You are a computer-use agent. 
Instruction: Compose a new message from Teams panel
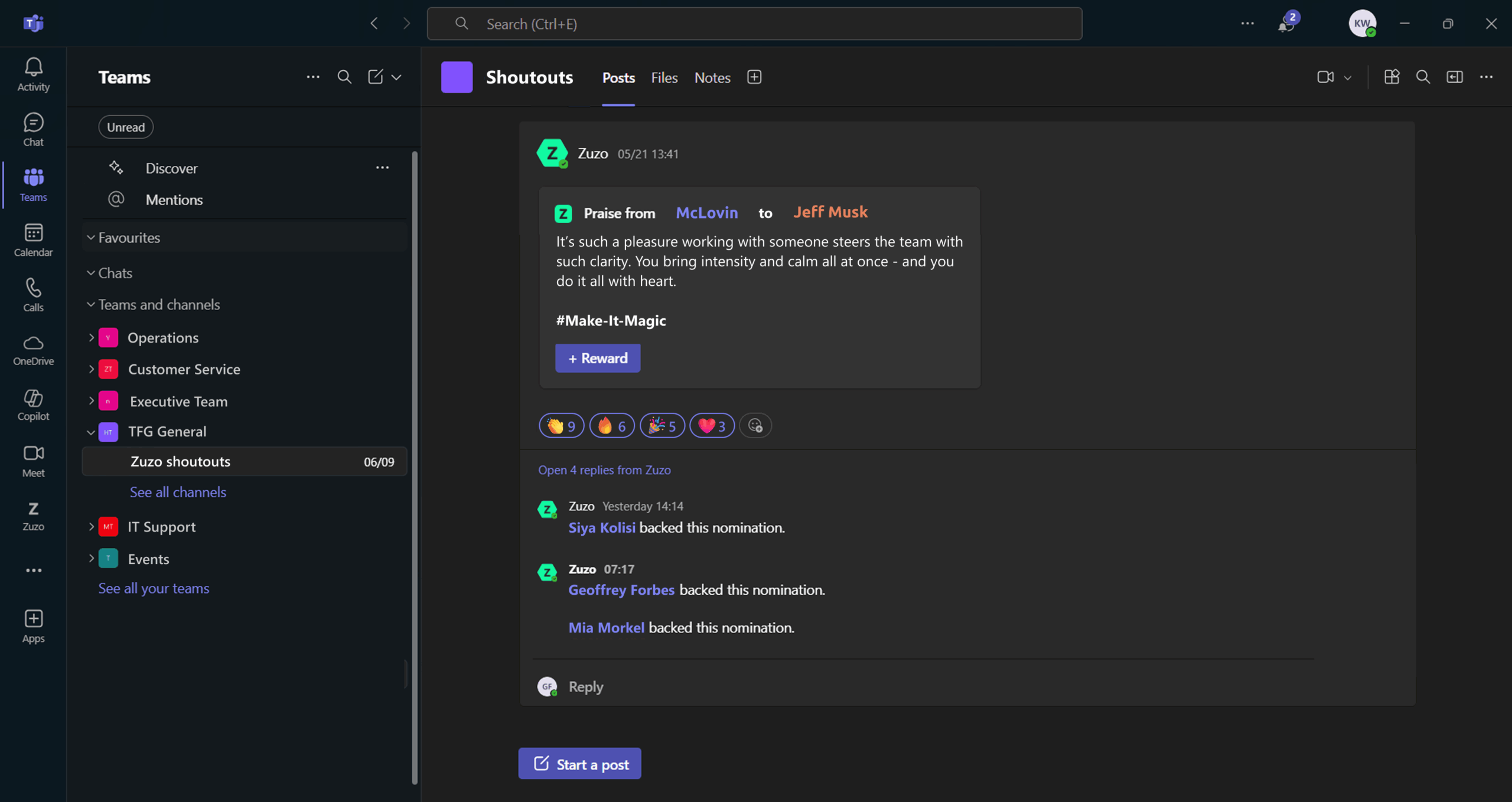pyautogui.click(x=376, y=77)
